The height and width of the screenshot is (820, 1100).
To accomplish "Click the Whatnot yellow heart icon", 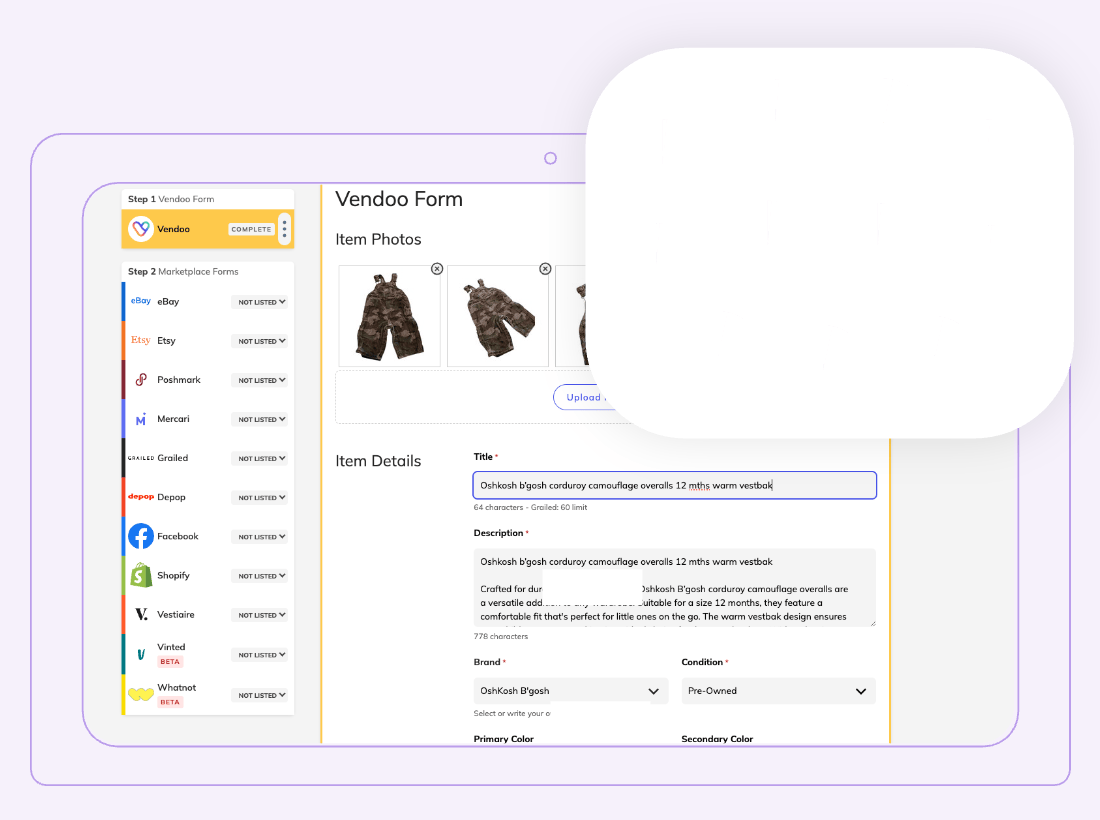I will (x=141, y=694).
